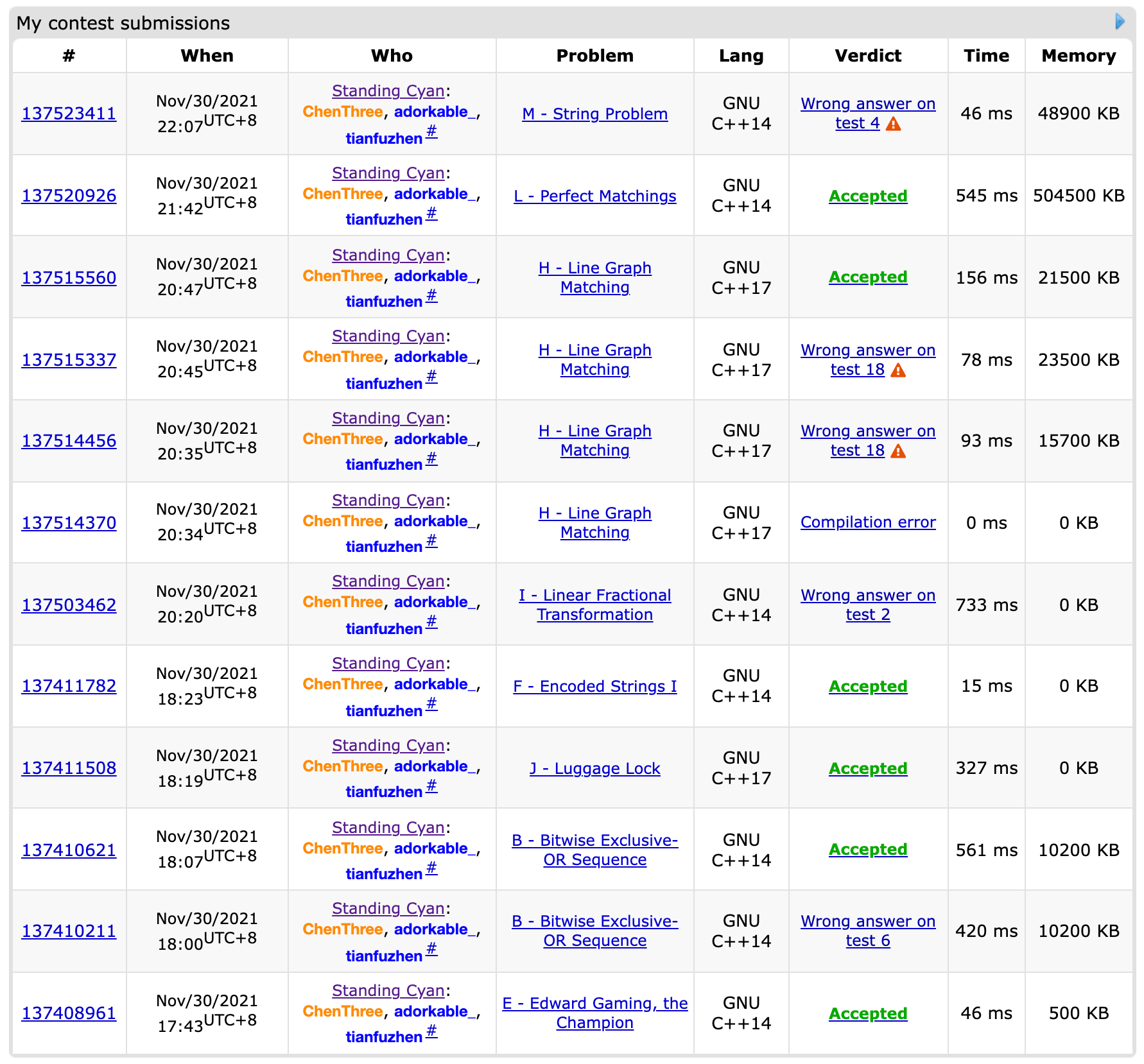Click warning triangle in submission 137514456's row
This screenshot has width=1144, height=1064.
pyautogui.click(x=898, y=451)
